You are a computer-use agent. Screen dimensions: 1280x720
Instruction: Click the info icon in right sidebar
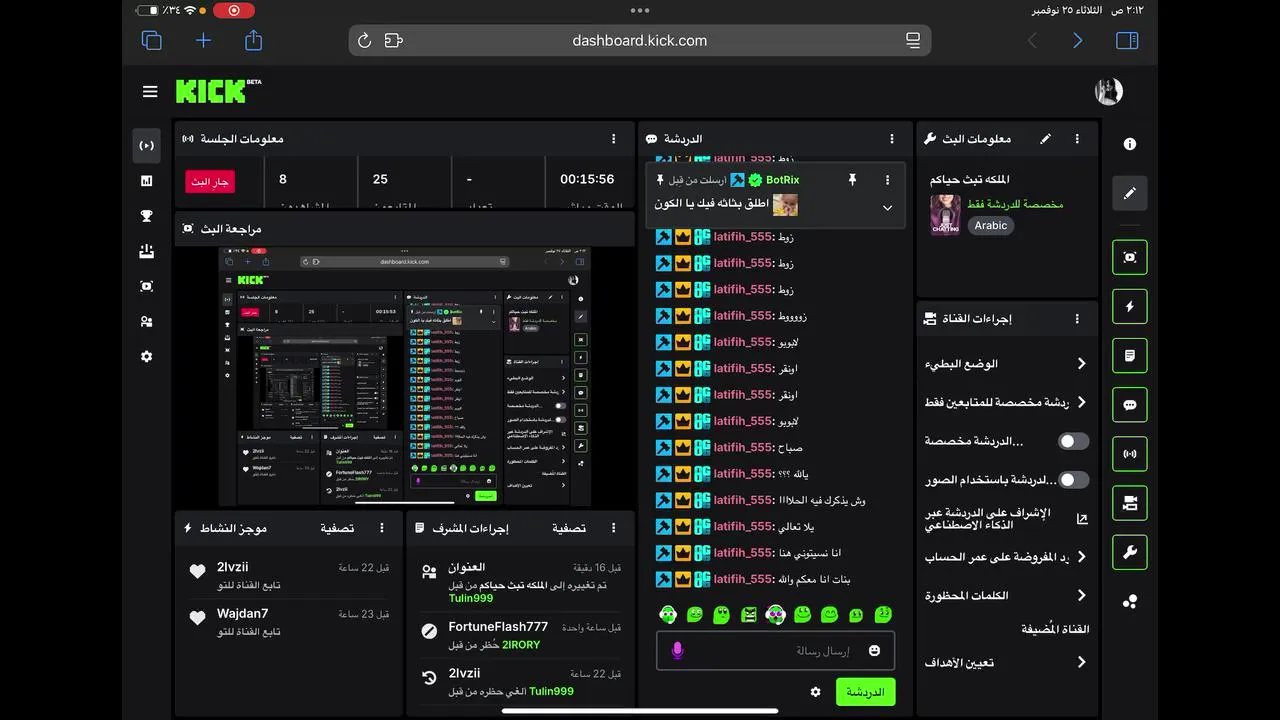point(1130,144)
